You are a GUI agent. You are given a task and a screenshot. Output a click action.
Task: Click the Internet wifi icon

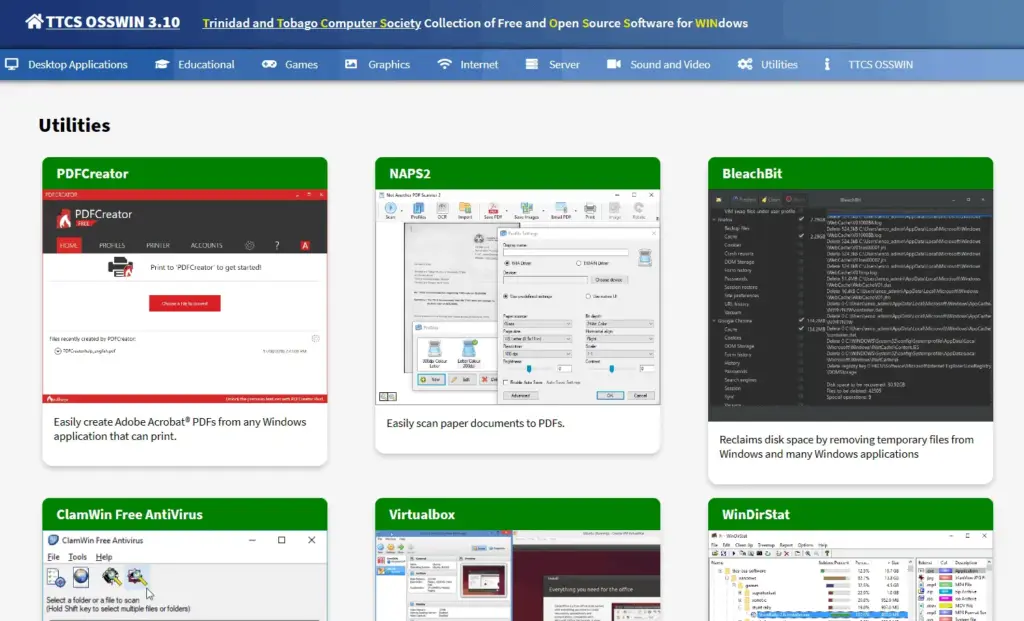pos(444,64)
